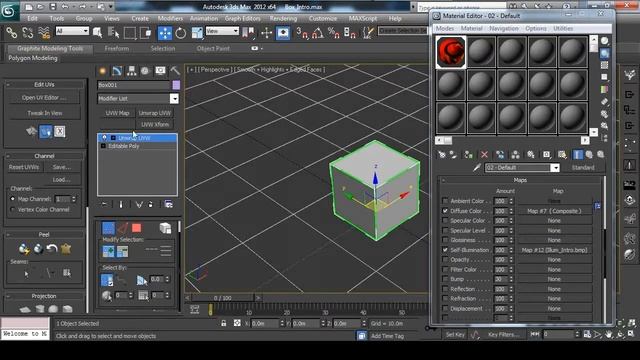Open the Motion command panel tab
The image size is (640, 360).
tap(145, 71)
